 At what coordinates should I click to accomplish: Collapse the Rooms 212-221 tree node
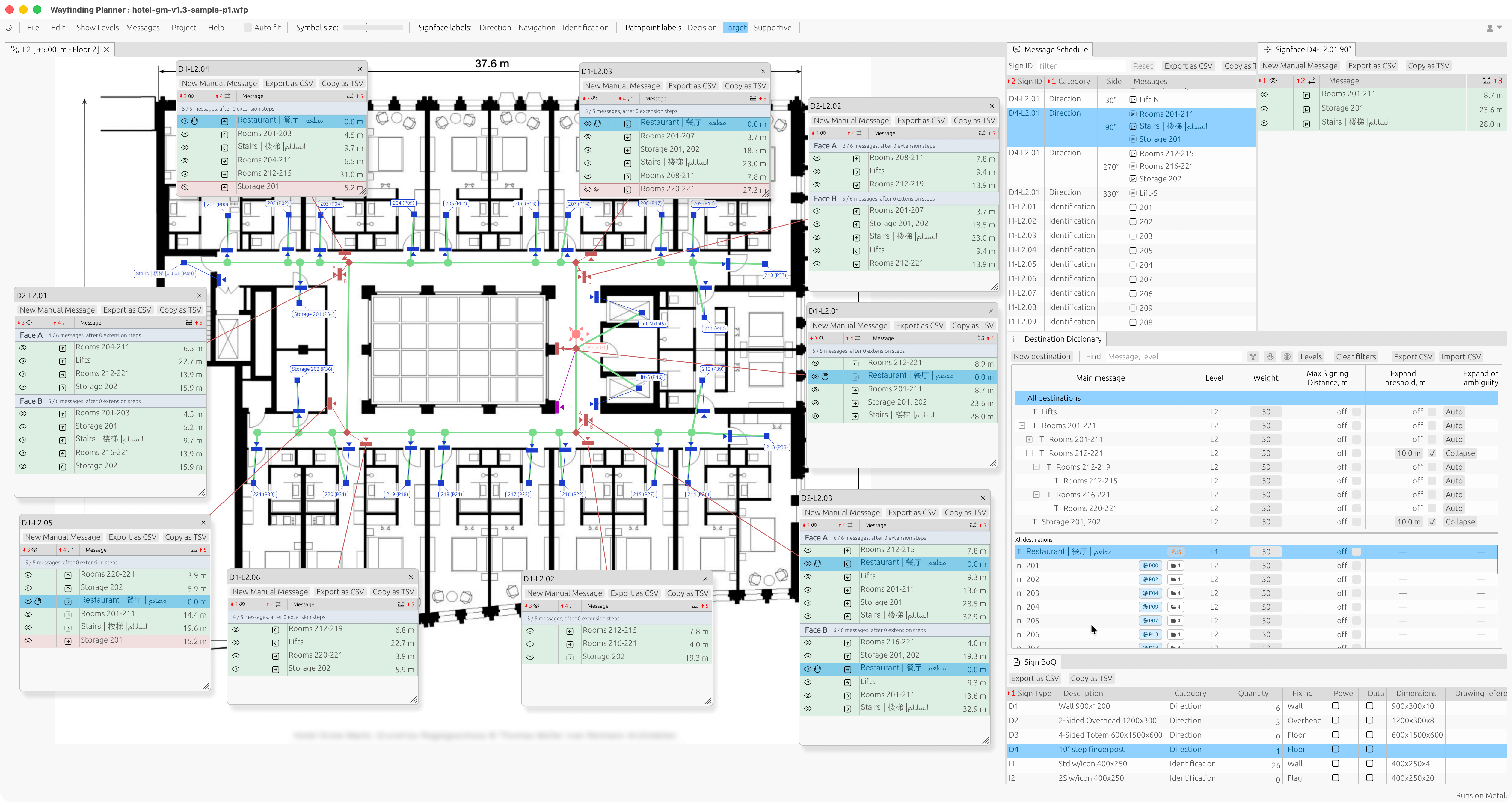tap(1029, 454)
